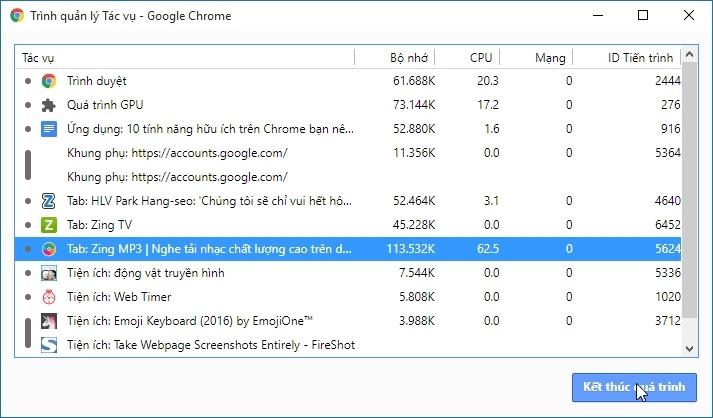Screen dimensions: 713x418
Task: Click Kết thúc quá trình button
Action: (634, 387)
